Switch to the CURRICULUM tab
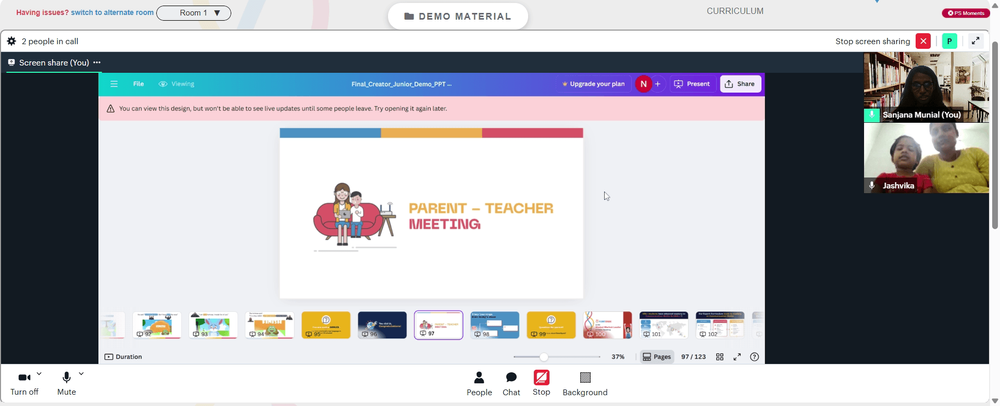The width and height of the screenshot is (1000, 406). (x=735, y=11)
